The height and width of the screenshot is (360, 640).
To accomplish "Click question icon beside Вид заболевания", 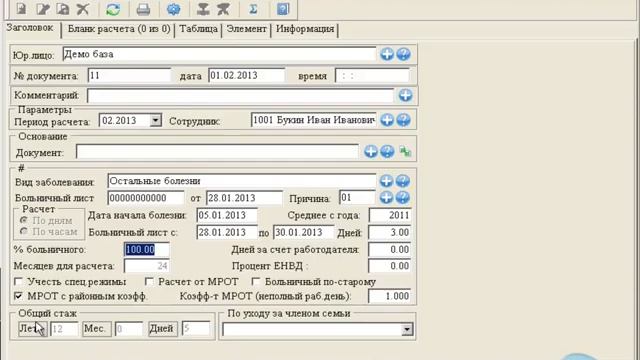I will point(402,181).
